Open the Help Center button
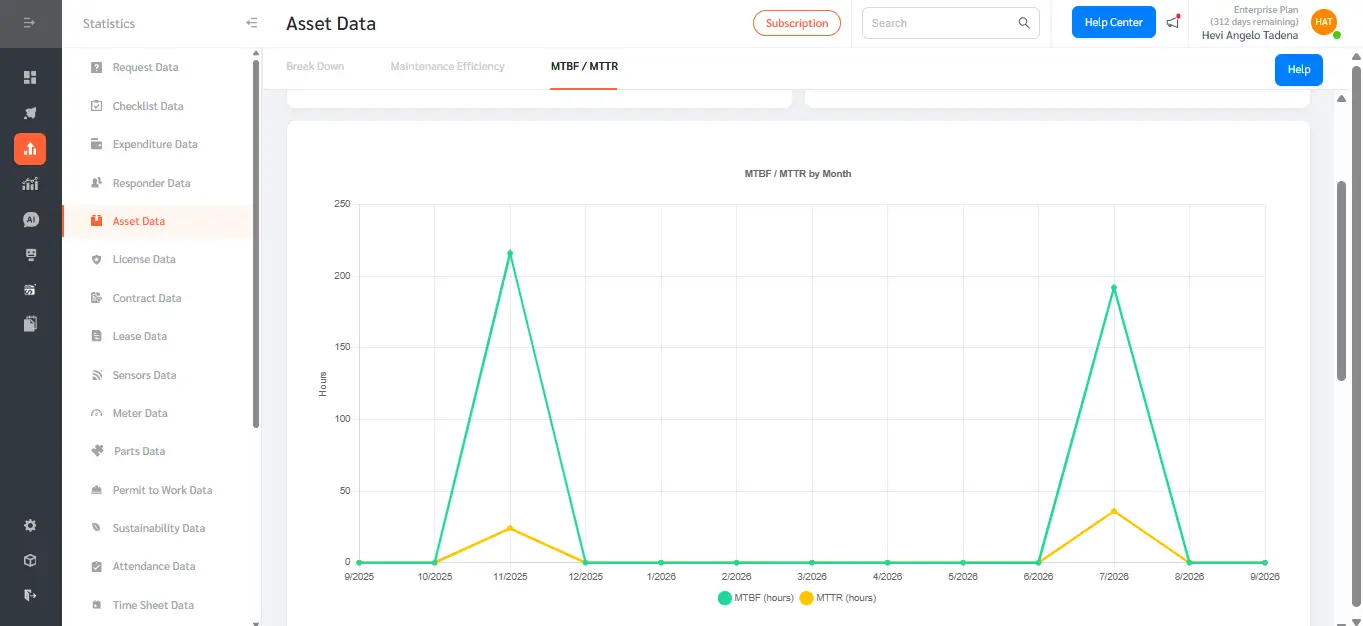This screenshot has height=626, width=1363. click(x=1113, y=22)
